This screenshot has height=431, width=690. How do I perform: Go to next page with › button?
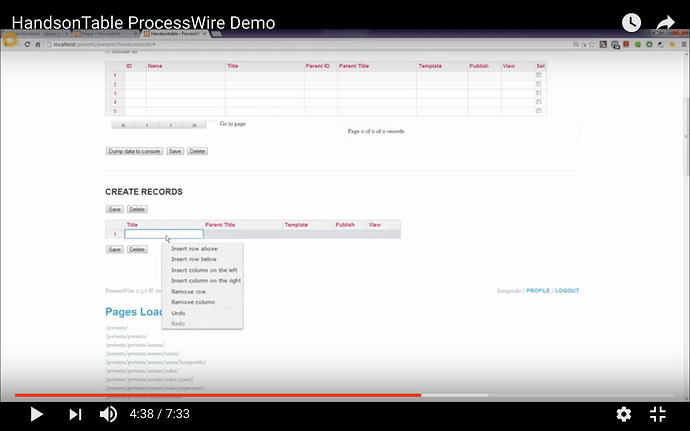pos(171,125)
